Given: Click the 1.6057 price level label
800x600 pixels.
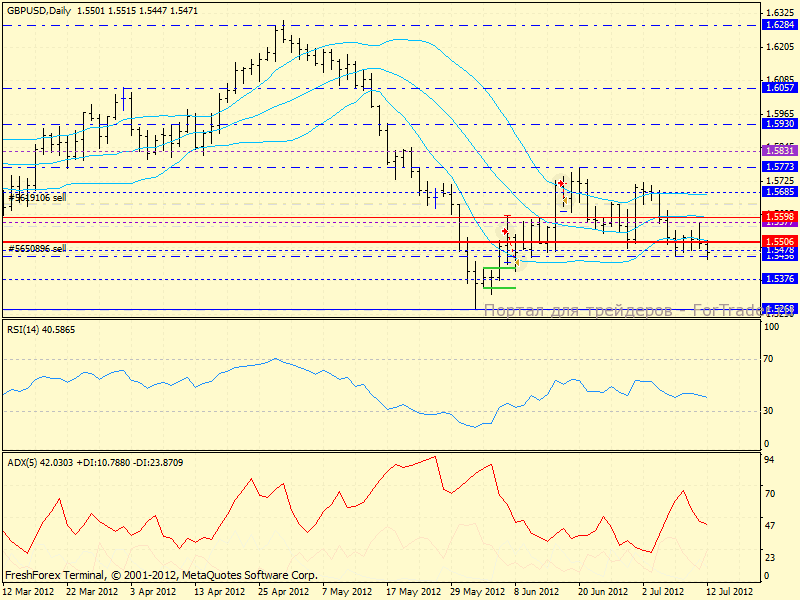Looking at the screenshot, I should point(778,88).
